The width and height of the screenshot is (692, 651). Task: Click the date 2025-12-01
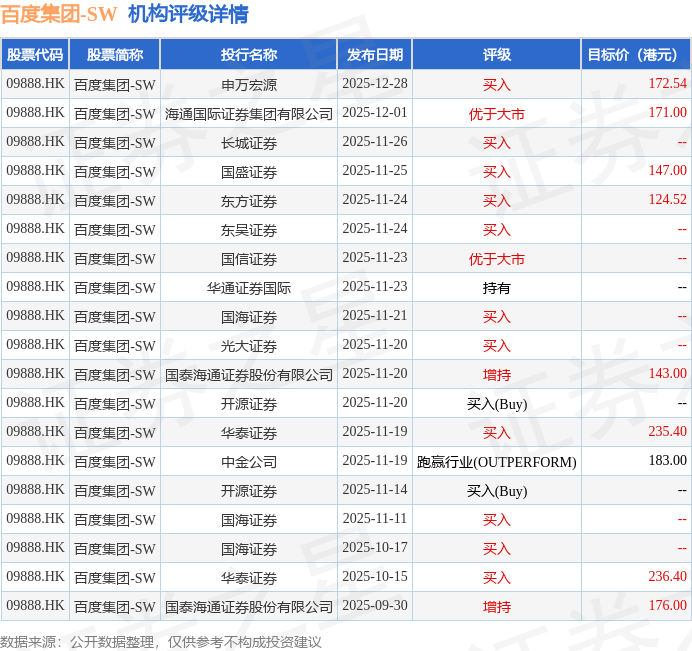375,113
